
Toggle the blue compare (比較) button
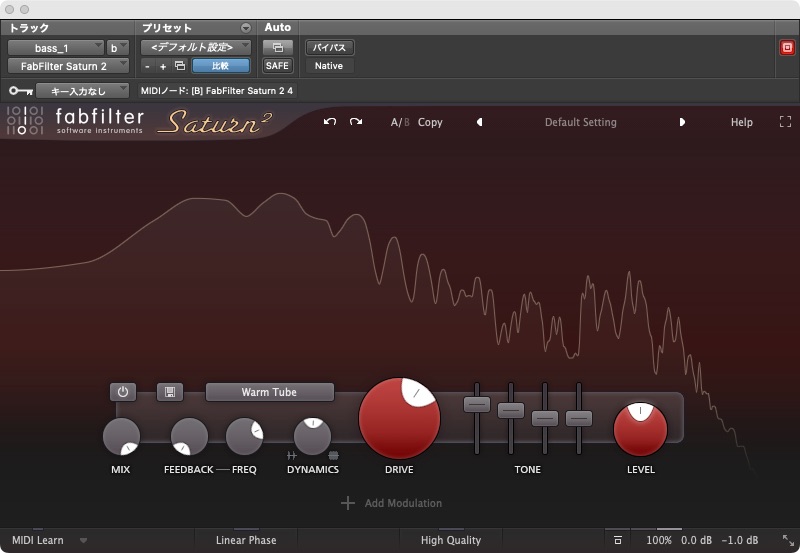(220, 66)
